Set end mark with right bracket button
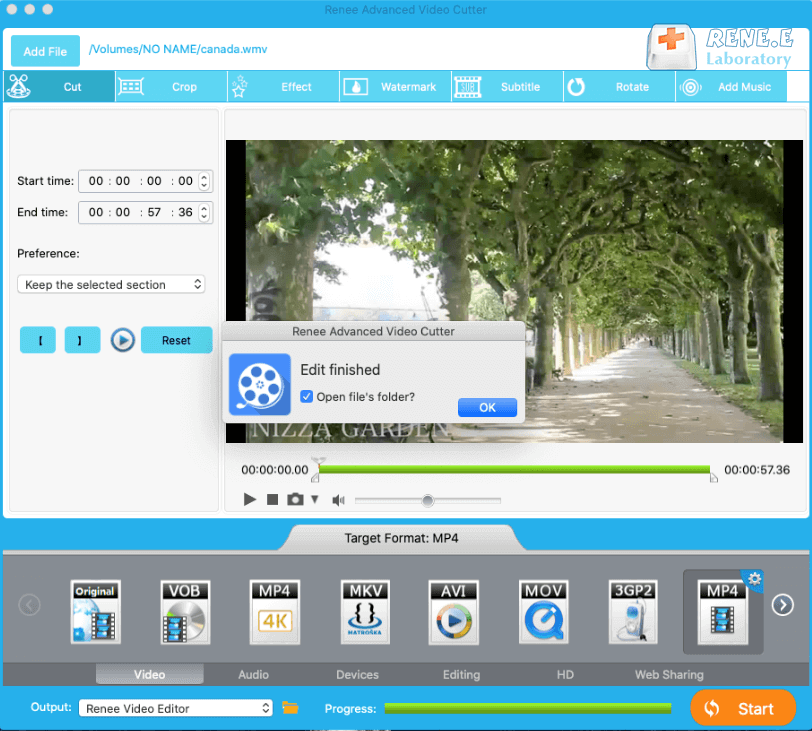 [82, 340]
